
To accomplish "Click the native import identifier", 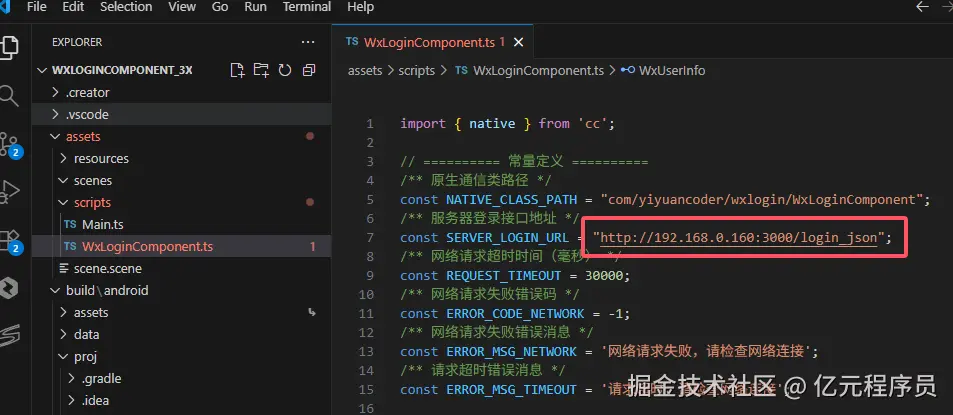I will pyautogui.click(x=492, y=123).
